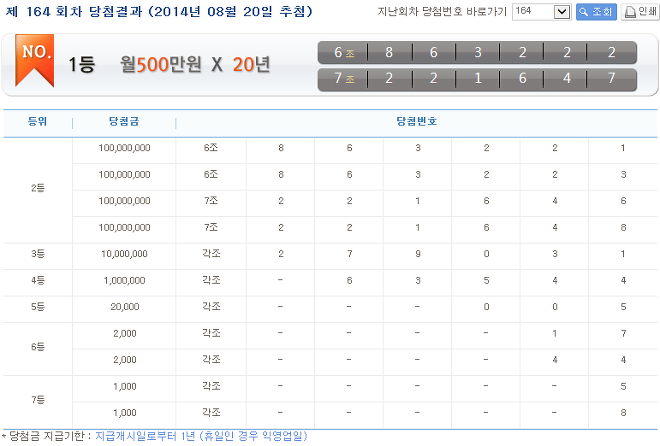Click the 등위 column header
The height and width of the screenshot is (446, 660).
[37, 122]
